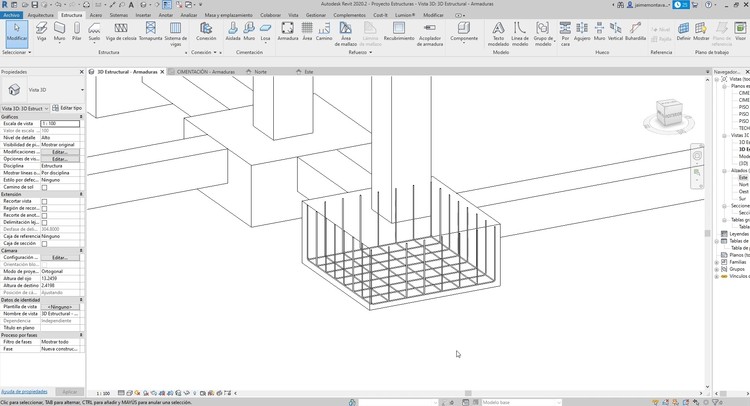
Task: Open the Ayuda de propiedades link
Action: click(22, 391)
